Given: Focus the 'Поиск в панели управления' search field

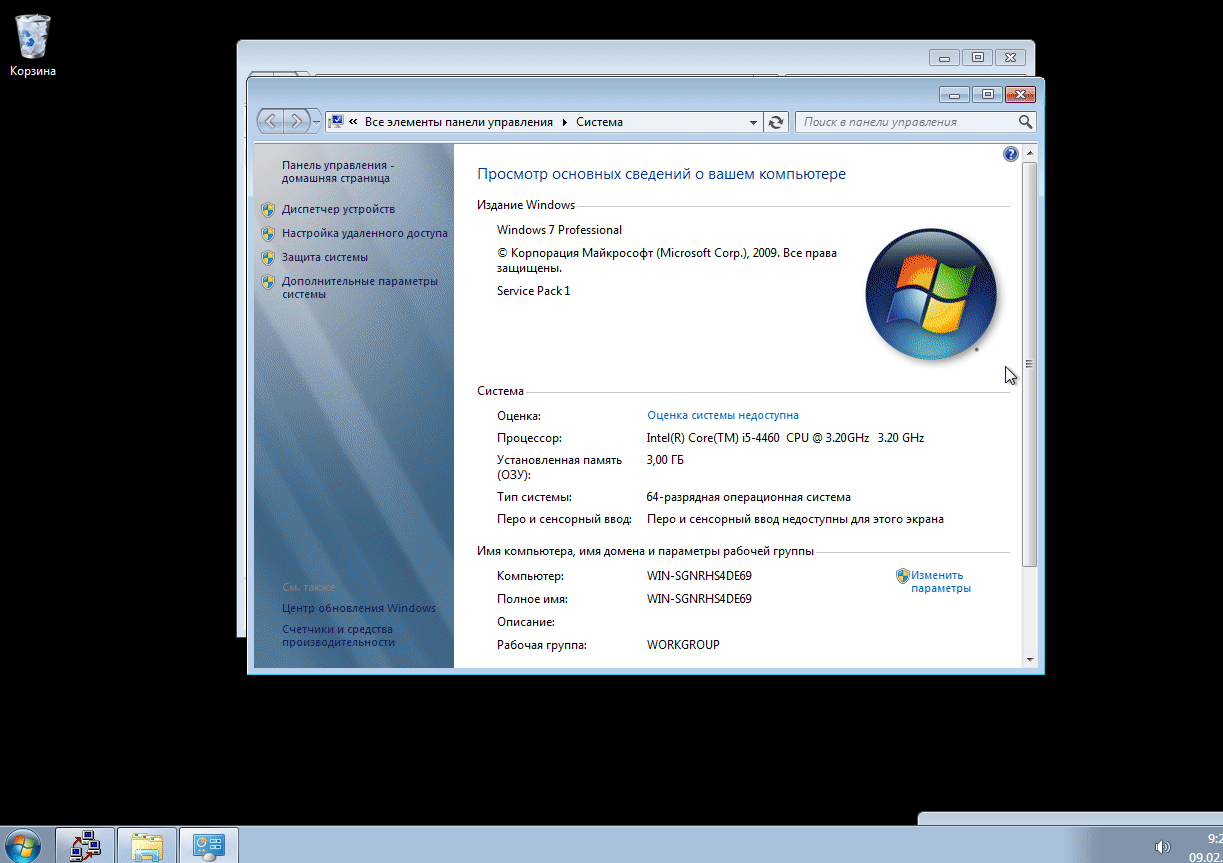Looking at the screenshot, I should coord(906,122).
